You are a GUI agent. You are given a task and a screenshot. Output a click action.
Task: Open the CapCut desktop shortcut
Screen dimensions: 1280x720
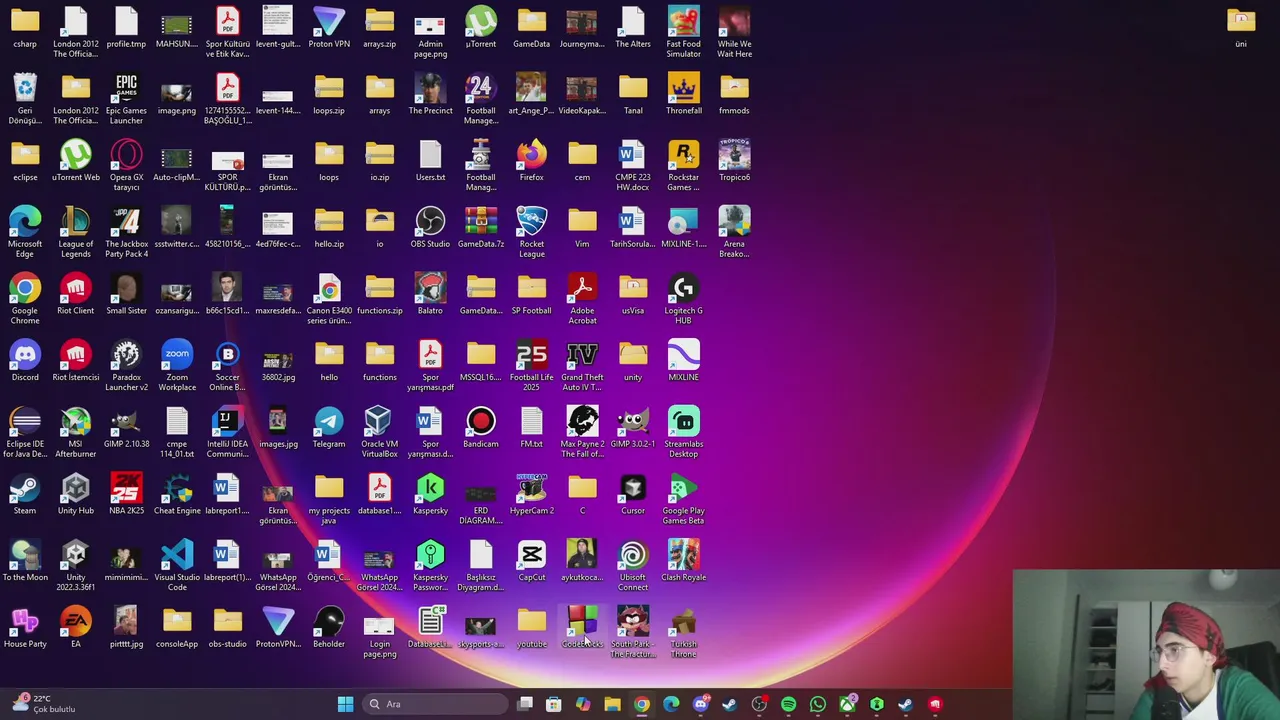click(x=531, y=560)
